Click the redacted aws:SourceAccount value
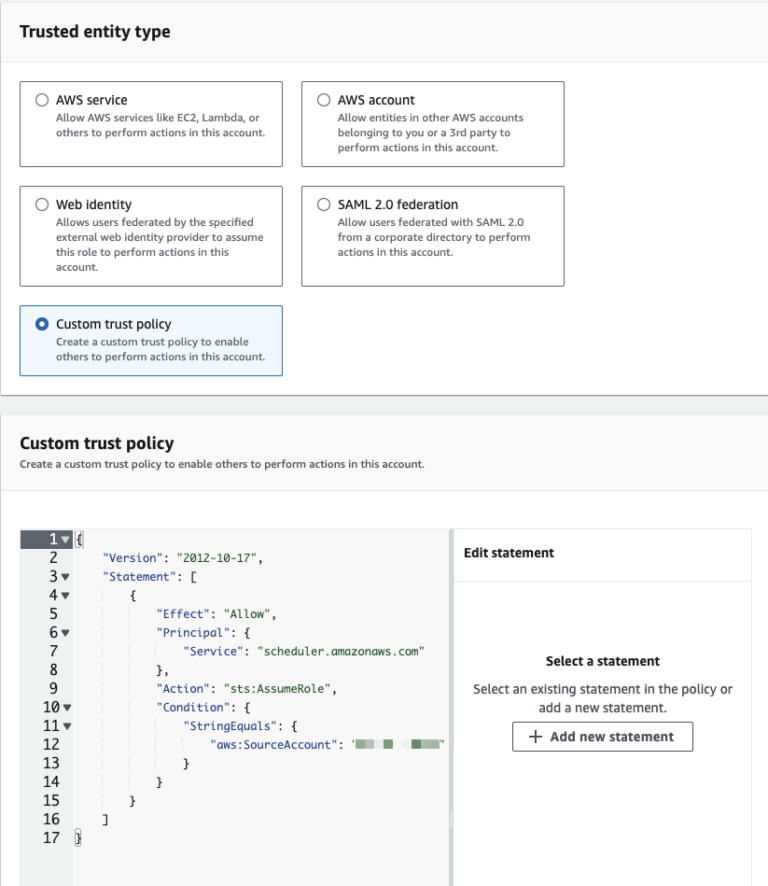The height and width of the screenshot is (886, 768). tap(398, 745)
